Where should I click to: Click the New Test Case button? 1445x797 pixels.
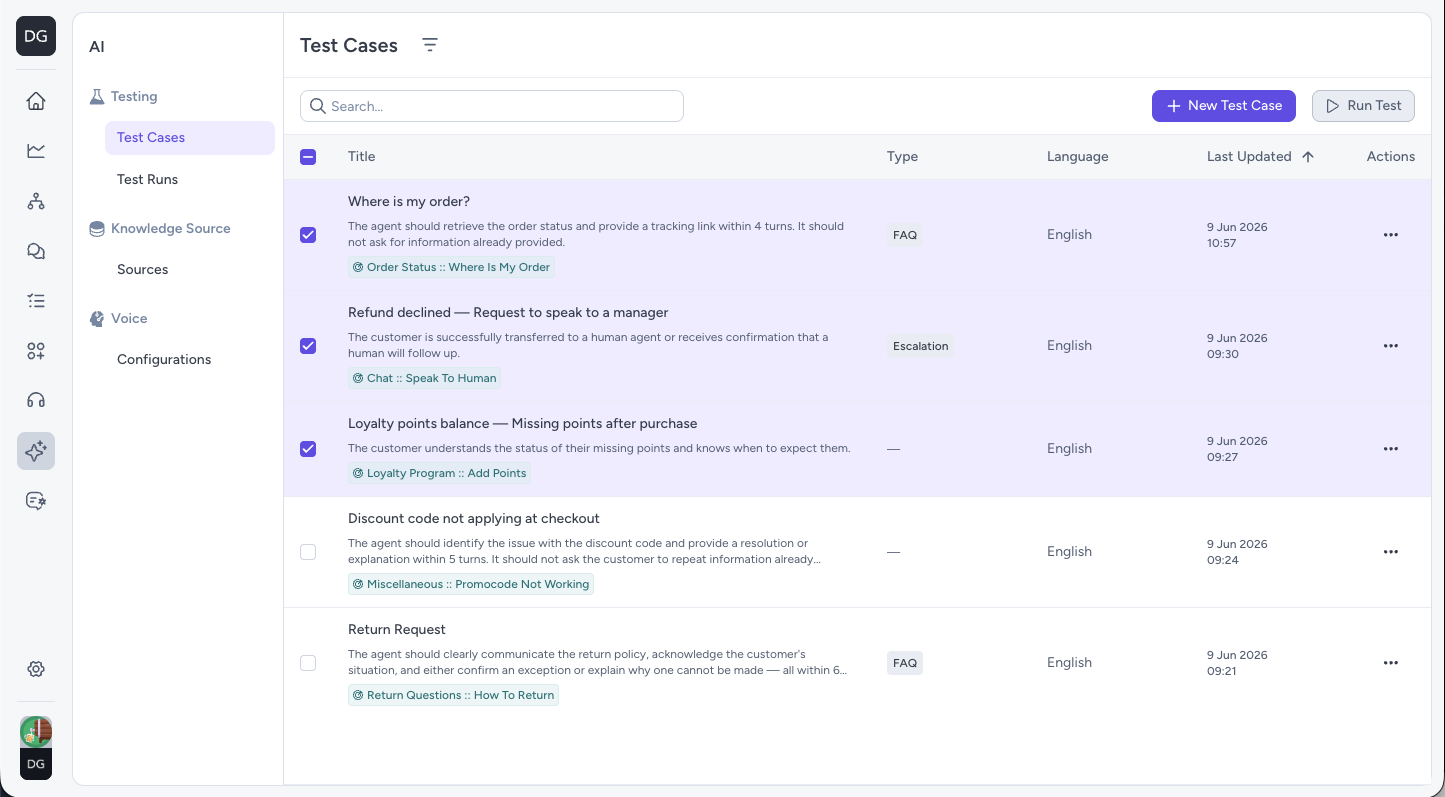1224,106
